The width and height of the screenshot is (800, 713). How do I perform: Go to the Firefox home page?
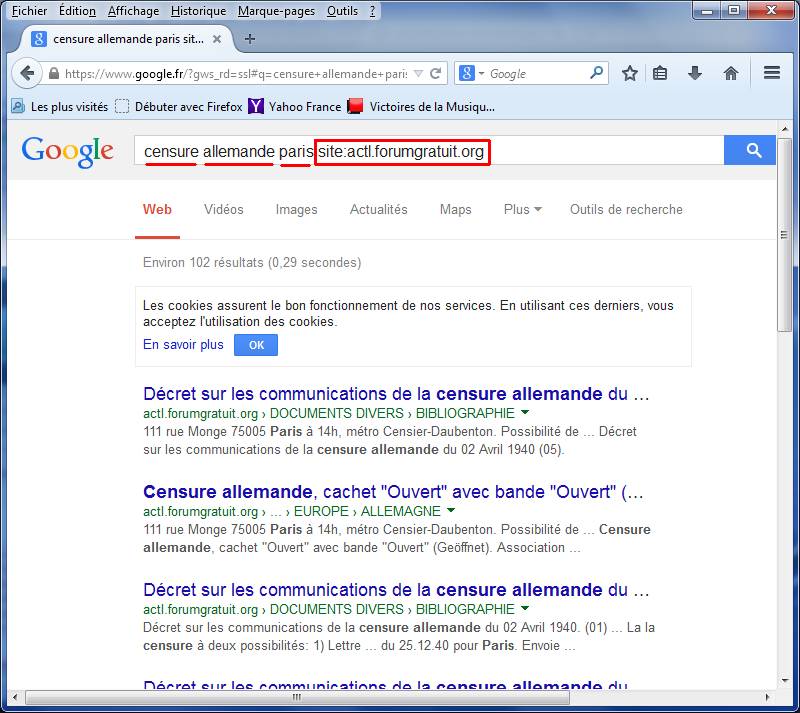pos(731,73)
